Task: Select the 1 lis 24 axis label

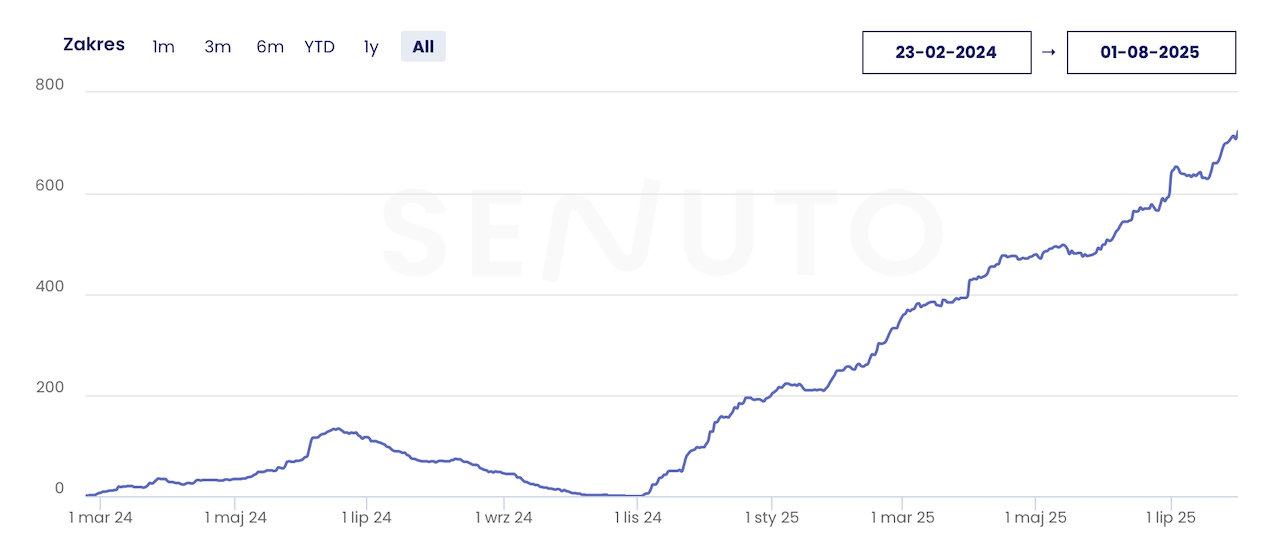Action: coord(637,518)
